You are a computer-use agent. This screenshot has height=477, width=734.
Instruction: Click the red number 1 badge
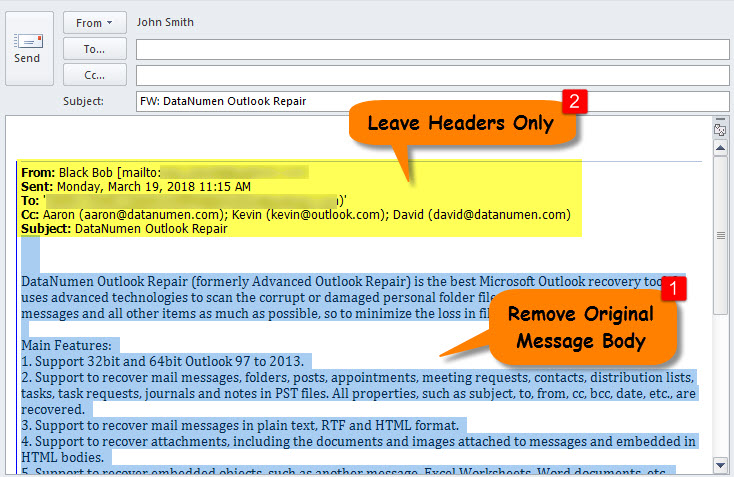click(x=676, y=289)
